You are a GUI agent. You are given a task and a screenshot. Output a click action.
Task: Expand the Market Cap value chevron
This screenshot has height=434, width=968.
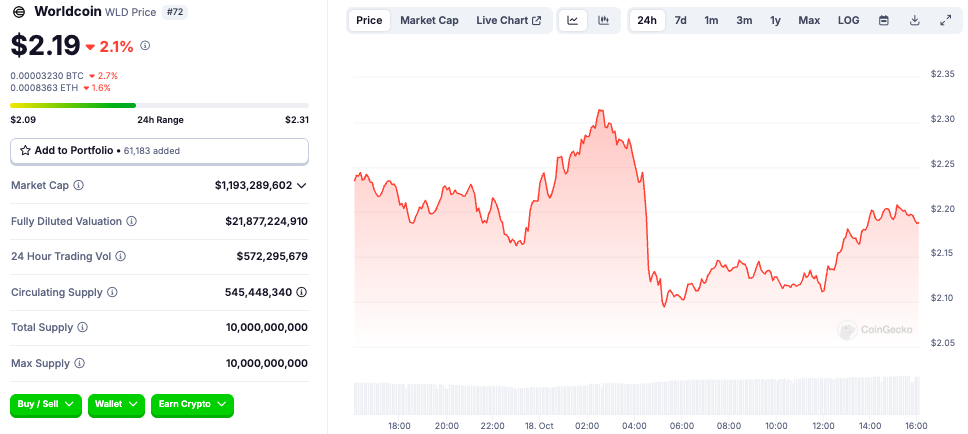pyautogui.click(x=302, y=186)
